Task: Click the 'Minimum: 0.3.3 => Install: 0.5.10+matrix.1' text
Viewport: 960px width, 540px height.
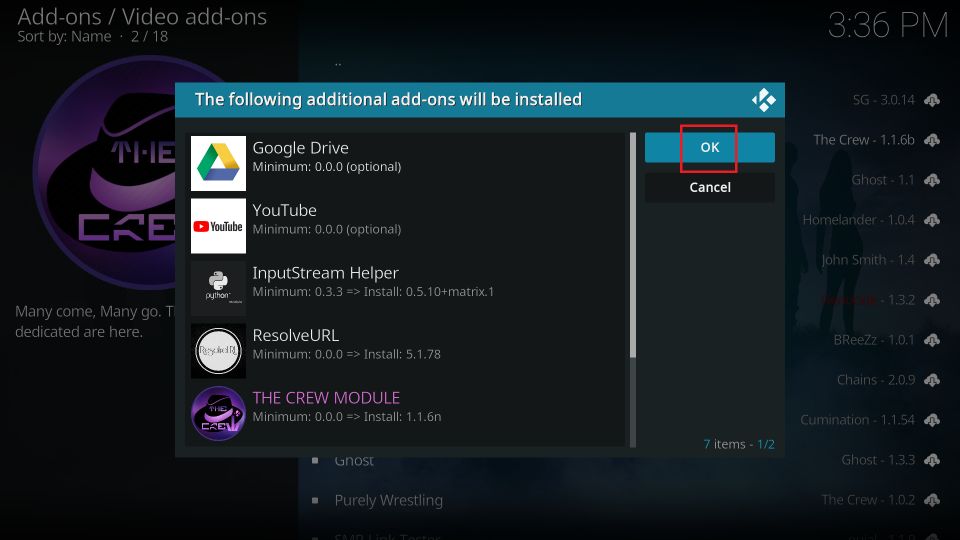Action: coord(373,292)
